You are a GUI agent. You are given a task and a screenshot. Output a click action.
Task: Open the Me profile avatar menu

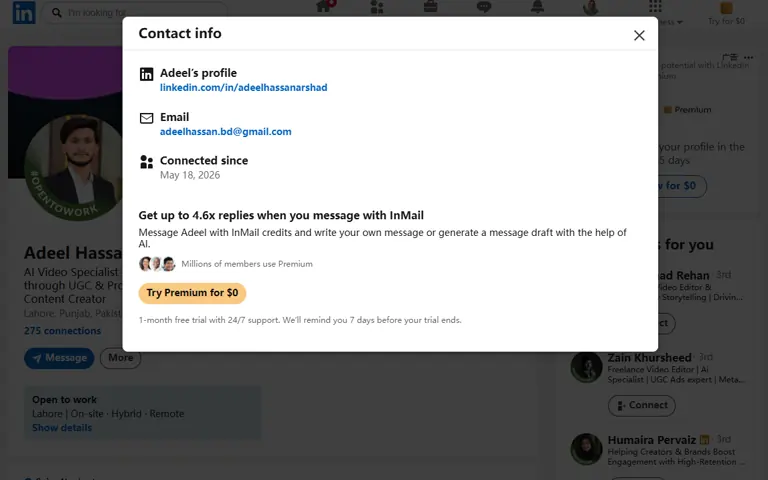click(591, 7)
